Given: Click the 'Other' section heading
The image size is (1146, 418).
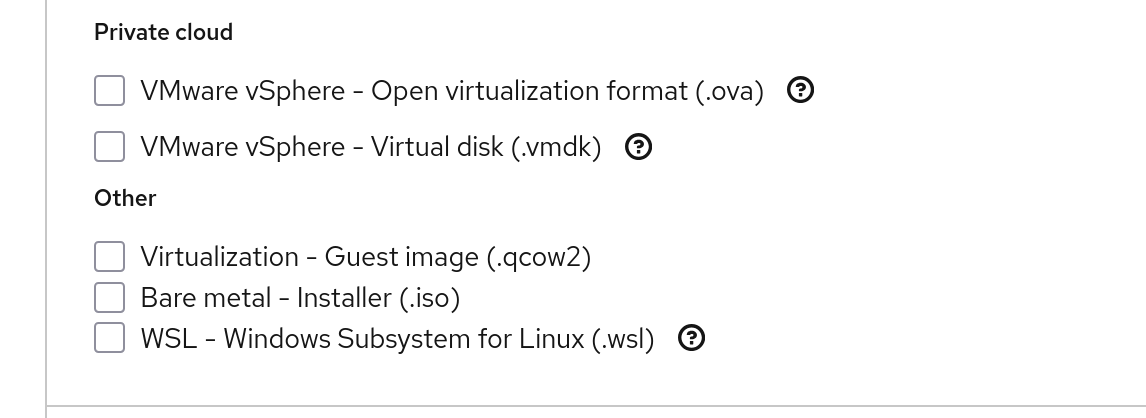Looking at the screenshot, I should tap(125, 198).
